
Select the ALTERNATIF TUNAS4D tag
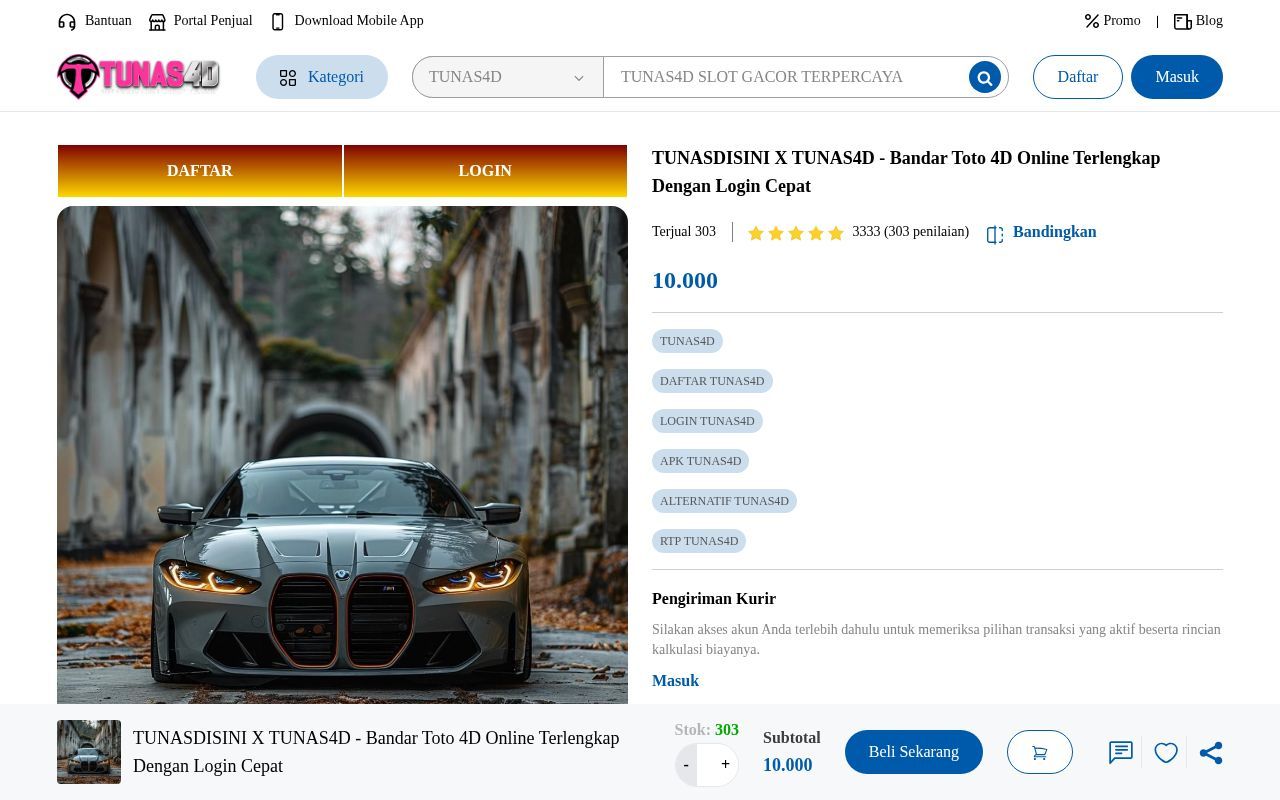[x=724, y=501]
